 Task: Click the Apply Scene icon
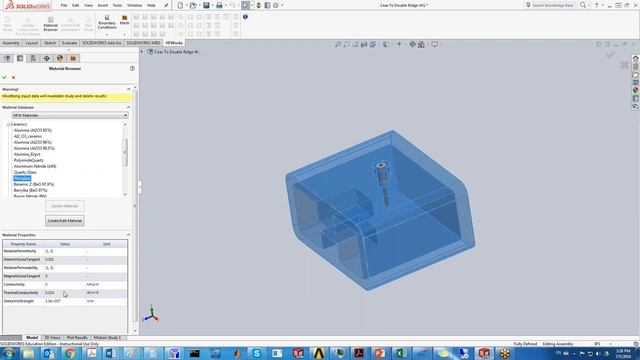coord(421,44)
